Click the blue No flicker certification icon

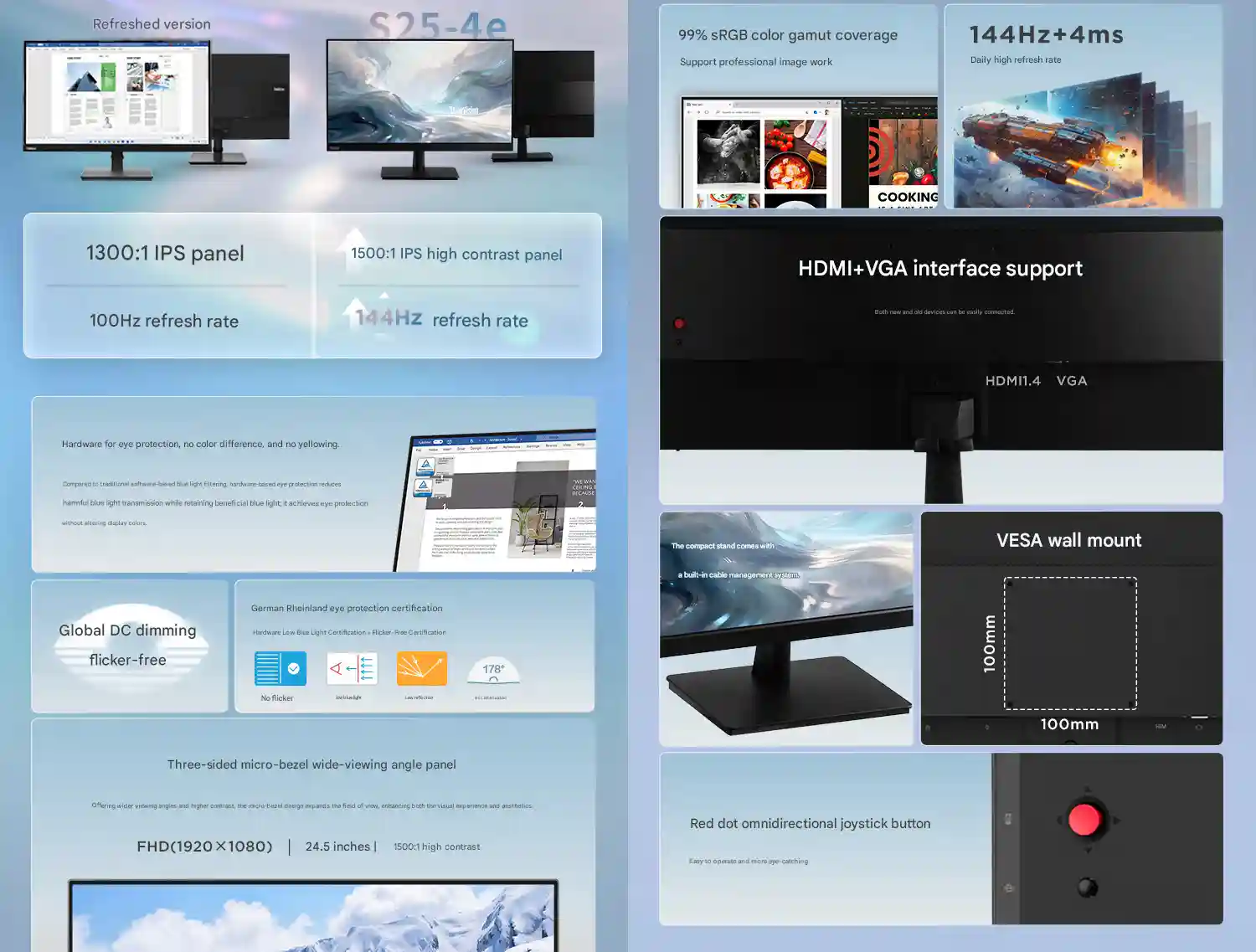pos(280,669)
